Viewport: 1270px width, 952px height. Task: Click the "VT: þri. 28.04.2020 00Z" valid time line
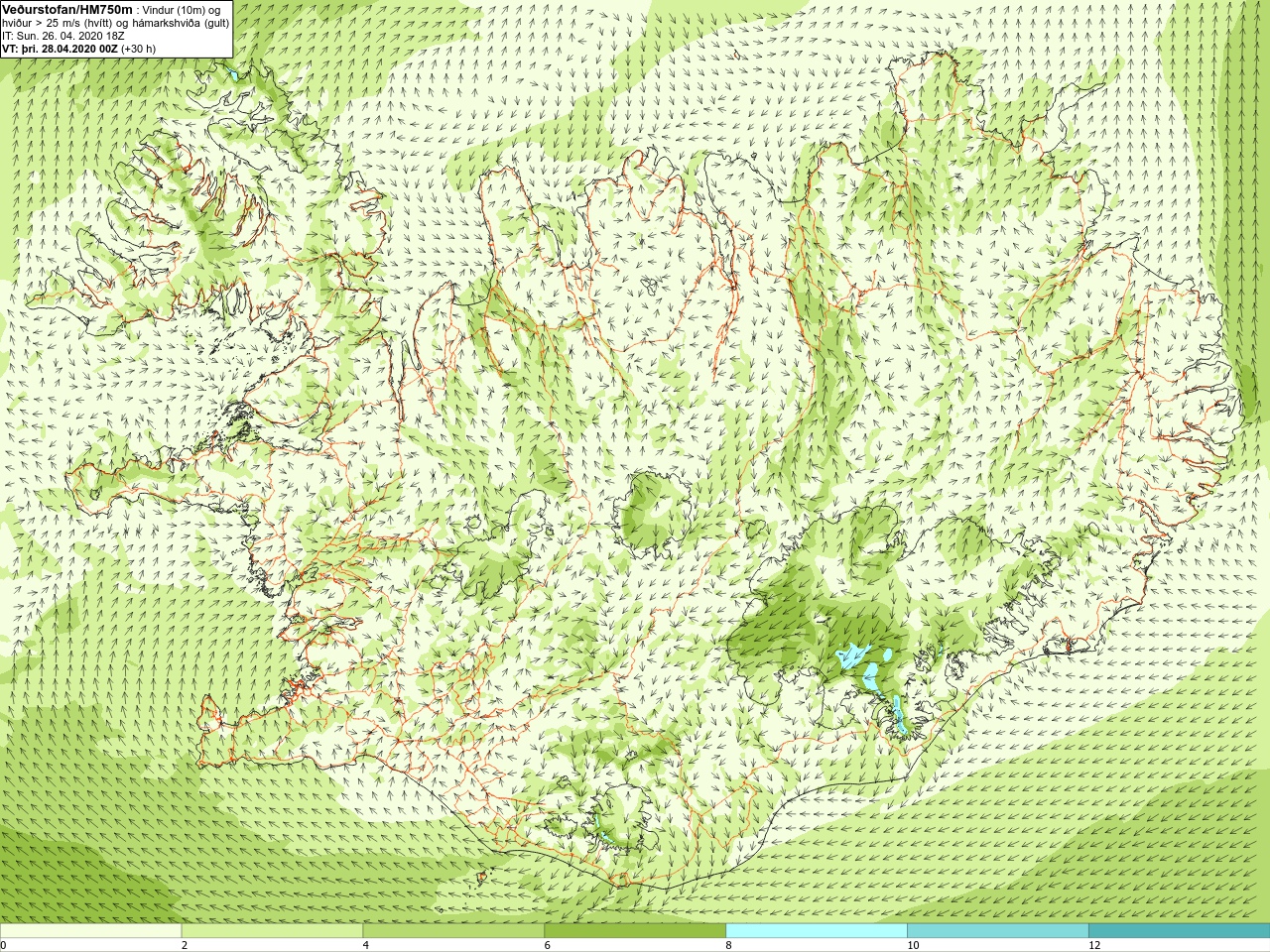coord(60,48)
